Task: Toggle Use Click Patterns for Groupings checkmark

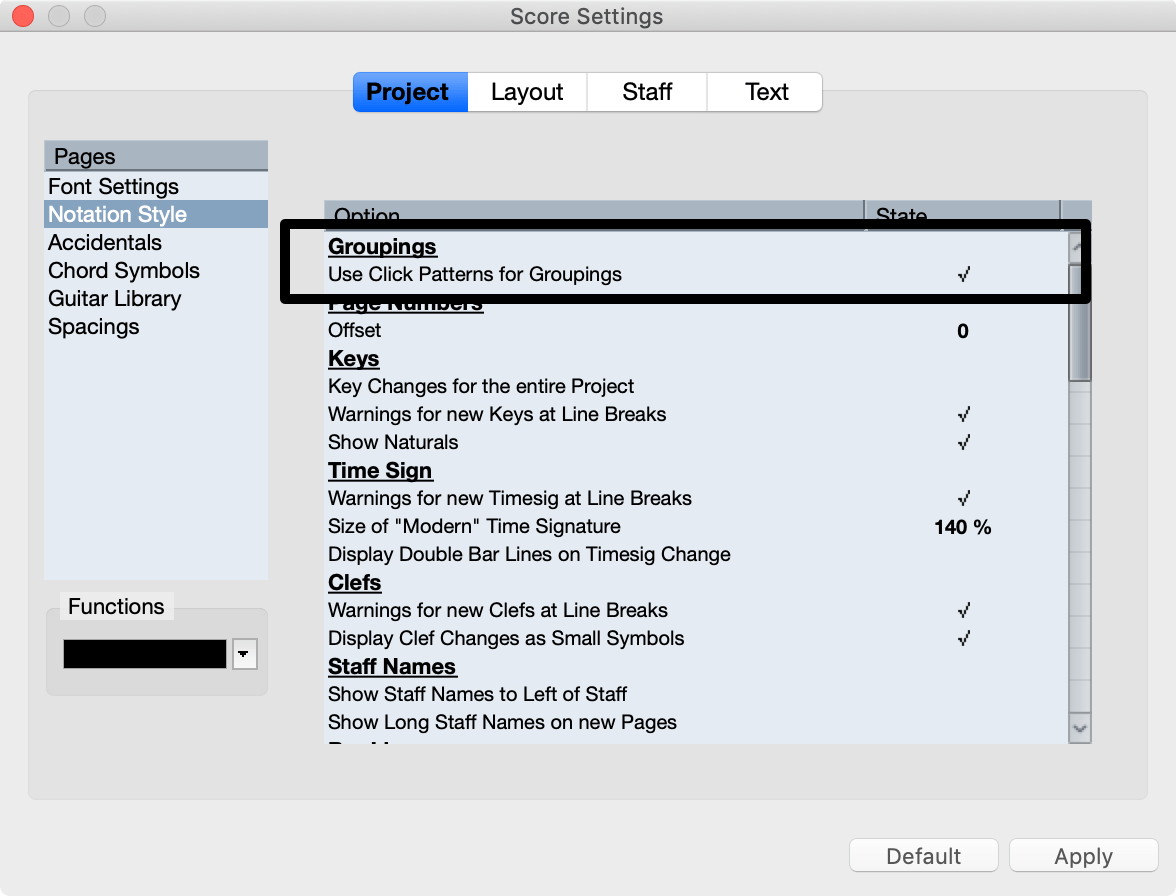Action: tap(963, 275)
